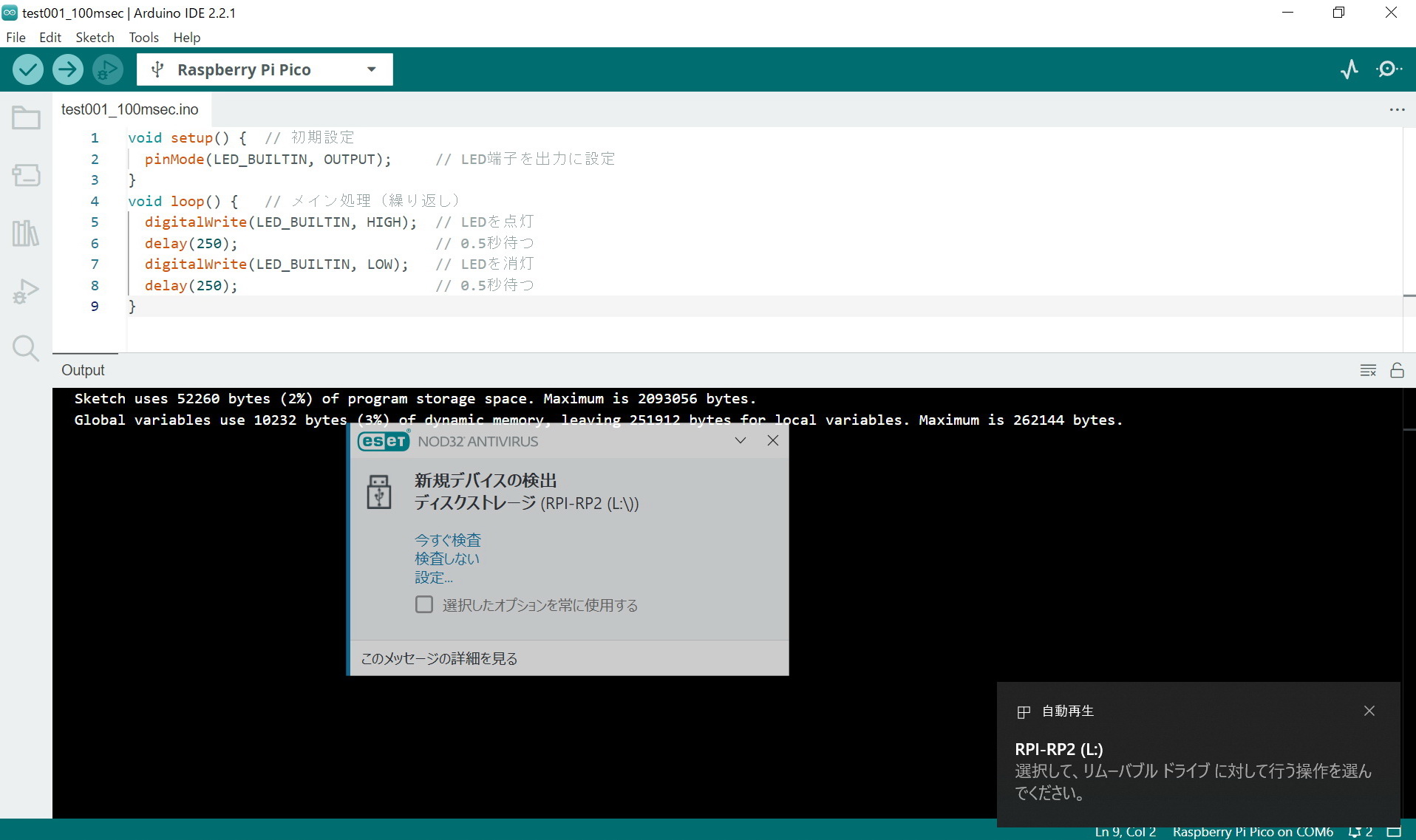Open このメッセージの詳細を見る message details
Screen dimensions: 1416x840
coord(439,658)
